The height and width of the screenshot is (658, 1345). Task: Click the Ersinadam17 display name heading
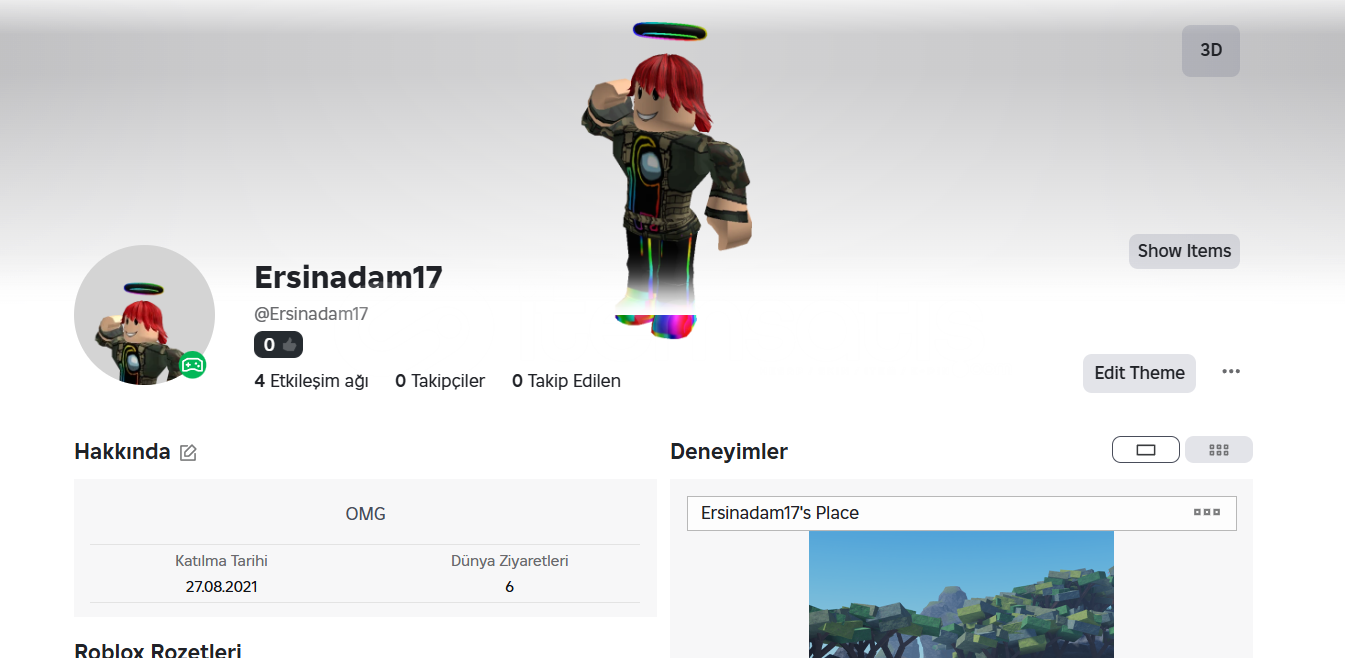click(x=348, y=277)
